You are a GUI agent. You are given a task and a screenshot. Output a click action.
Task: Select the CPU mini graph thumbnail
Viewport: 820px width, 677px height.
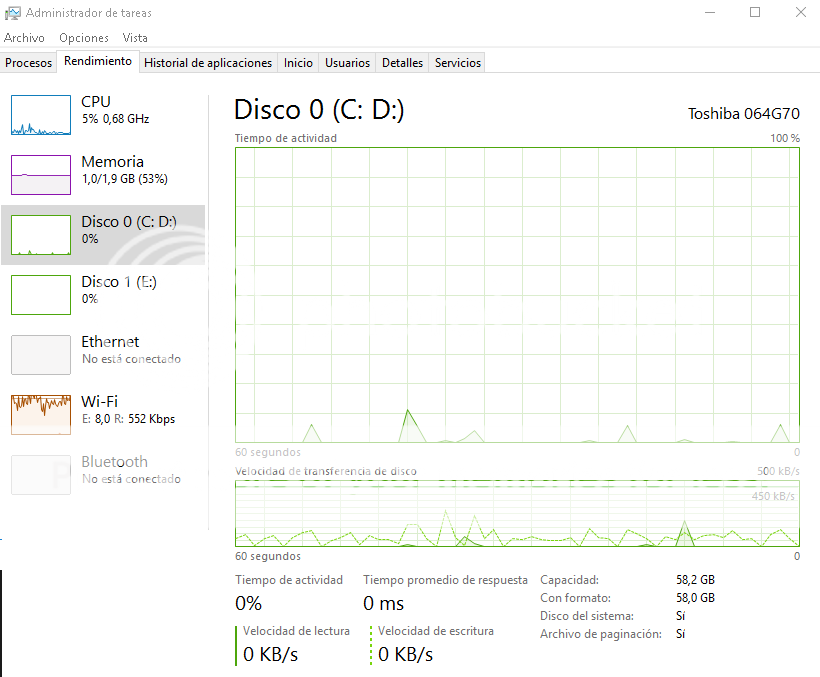(x=41, y=115)
